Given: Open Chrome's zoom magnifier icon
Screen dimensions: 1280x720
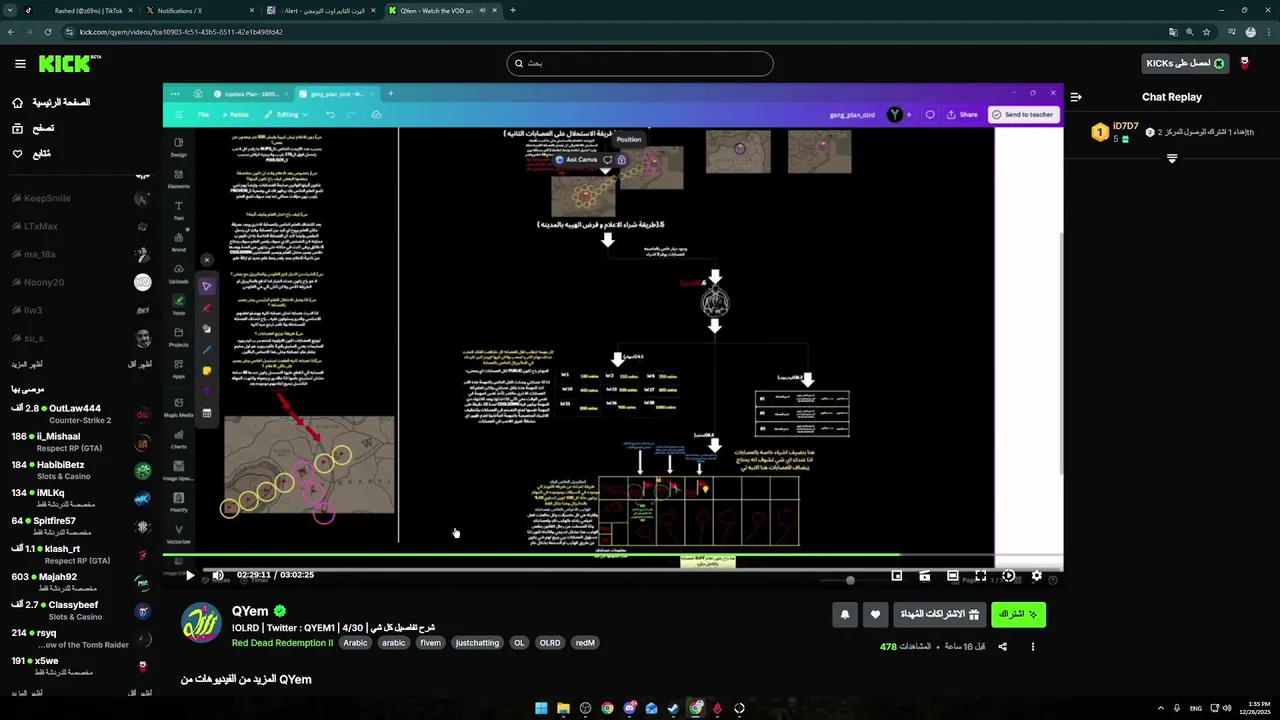Looking at the screenshot, I should pyautogui.click(x=1189, y=32).
